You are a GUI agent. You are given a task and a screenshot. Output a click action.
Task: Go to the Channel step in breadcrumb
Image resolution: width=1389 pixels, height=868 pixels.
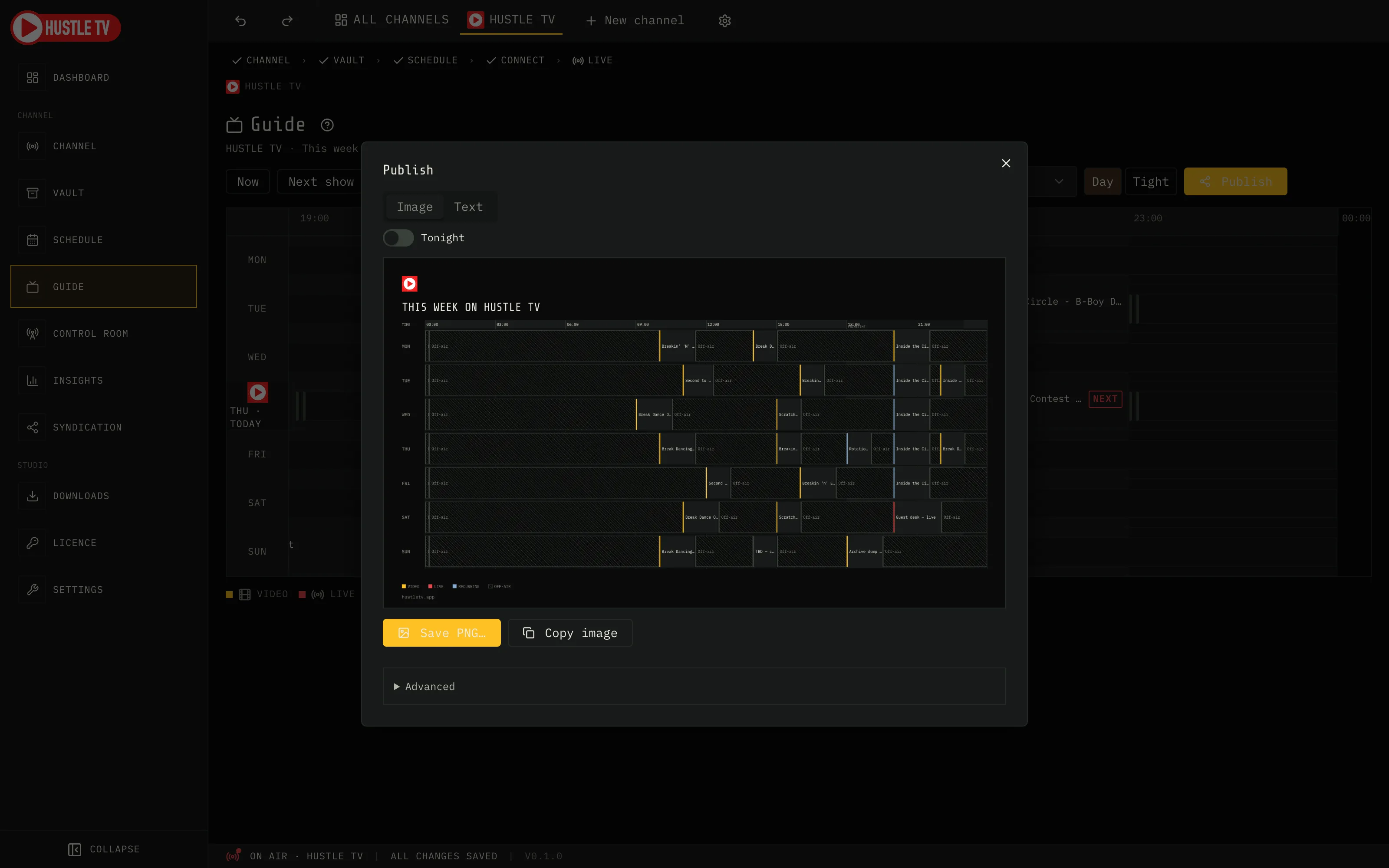pos(261,60)
